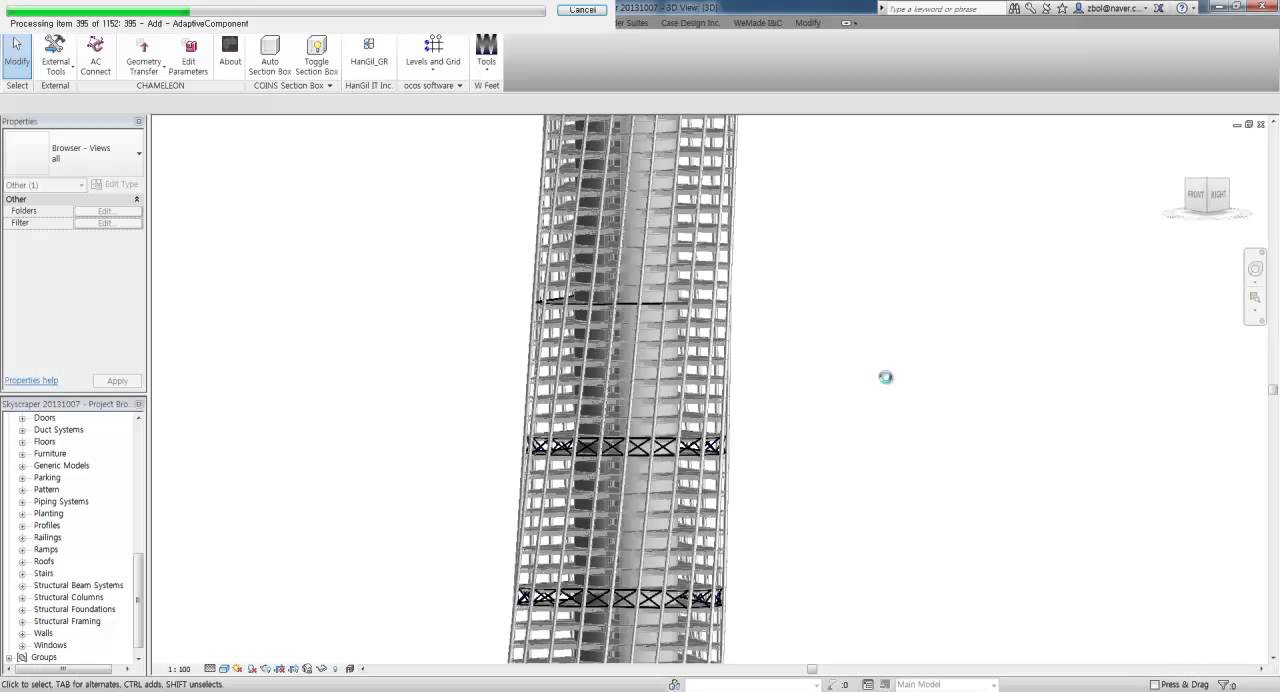
Task: Cancel the processing operation
Action: pyautogui.click(x=583, y=10)
